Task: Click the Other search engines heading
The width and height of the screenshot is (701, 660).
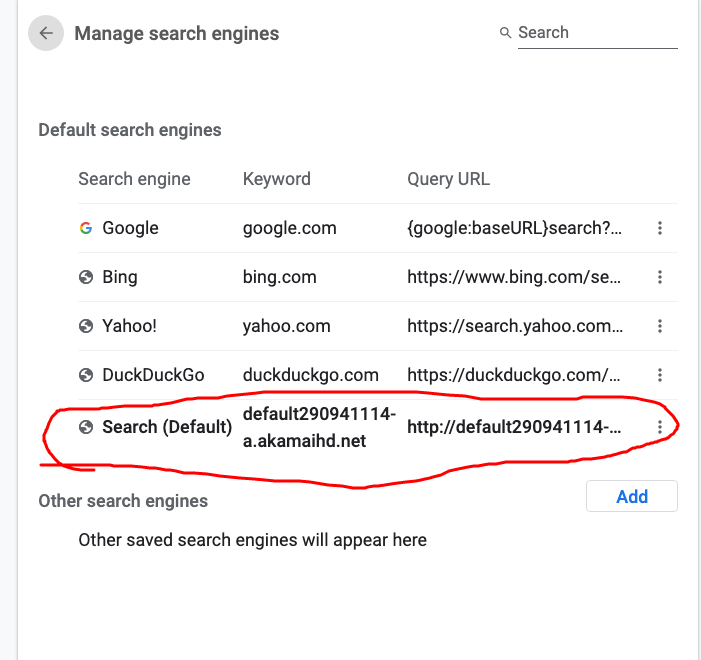Action: (x=123, y=501)
